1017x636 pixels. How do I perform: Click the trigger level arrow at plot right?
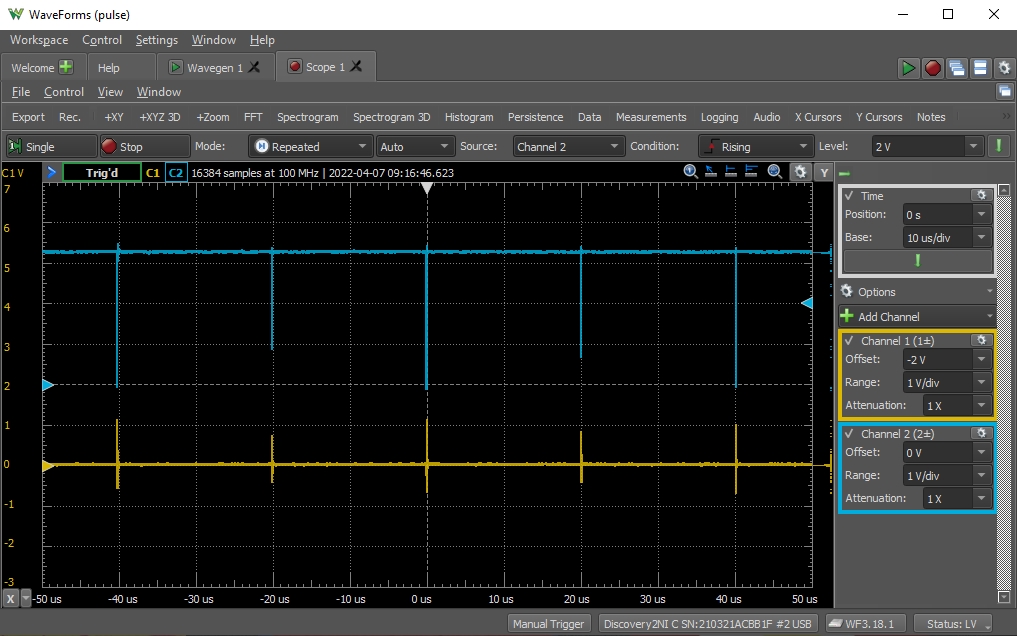(x=807, y=303)
